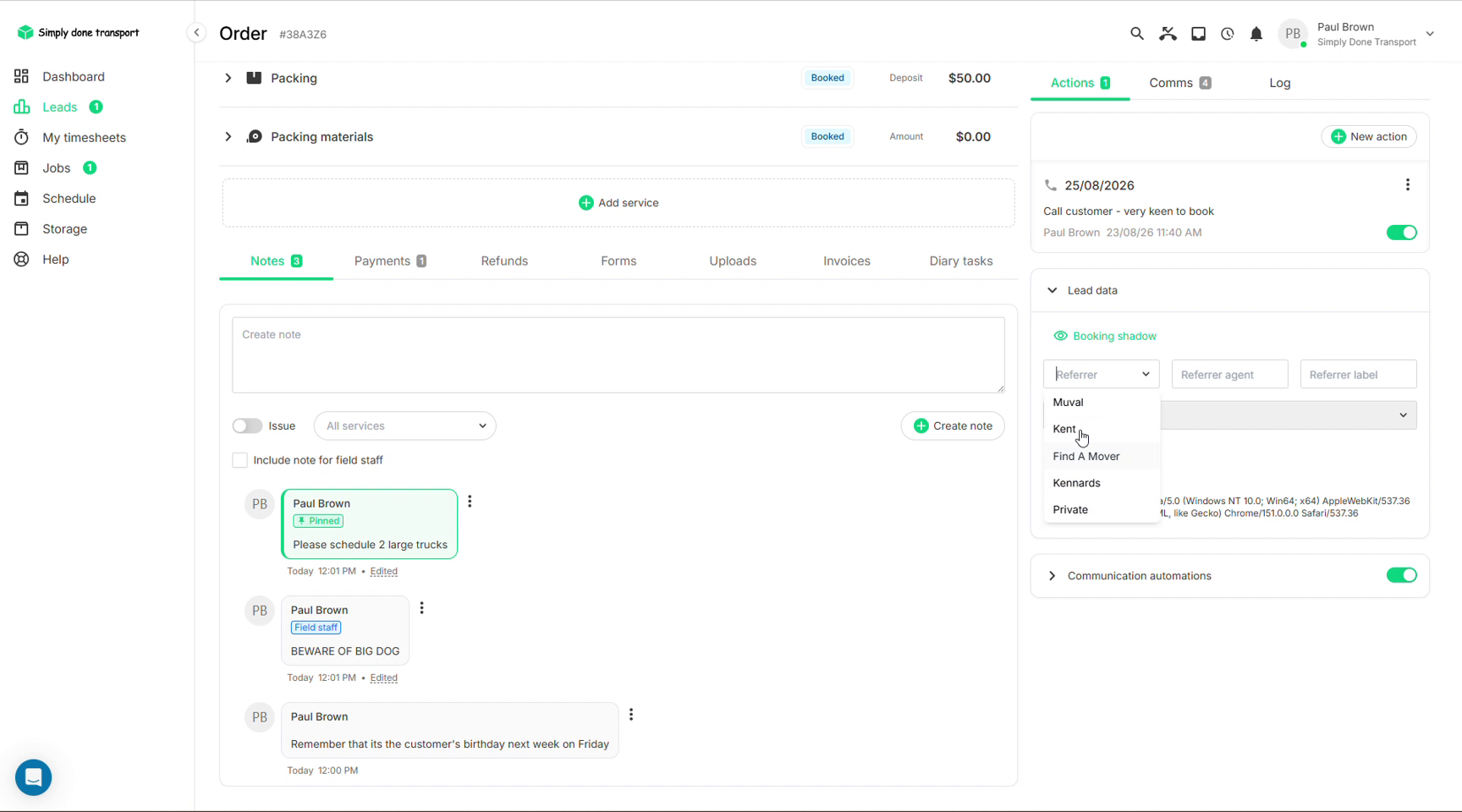Open Storage from sidebar

(x=64, y=228)
